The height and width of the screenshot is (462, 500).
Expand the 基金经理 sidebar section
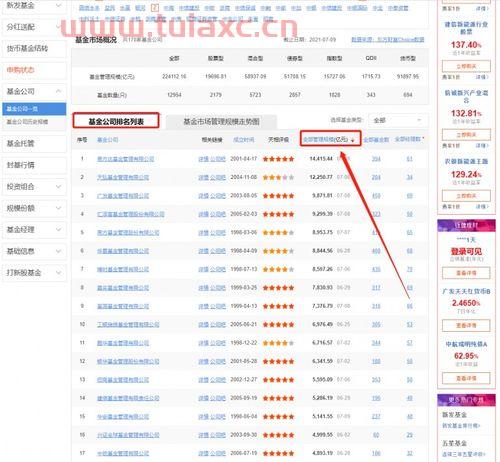[58, 230]
